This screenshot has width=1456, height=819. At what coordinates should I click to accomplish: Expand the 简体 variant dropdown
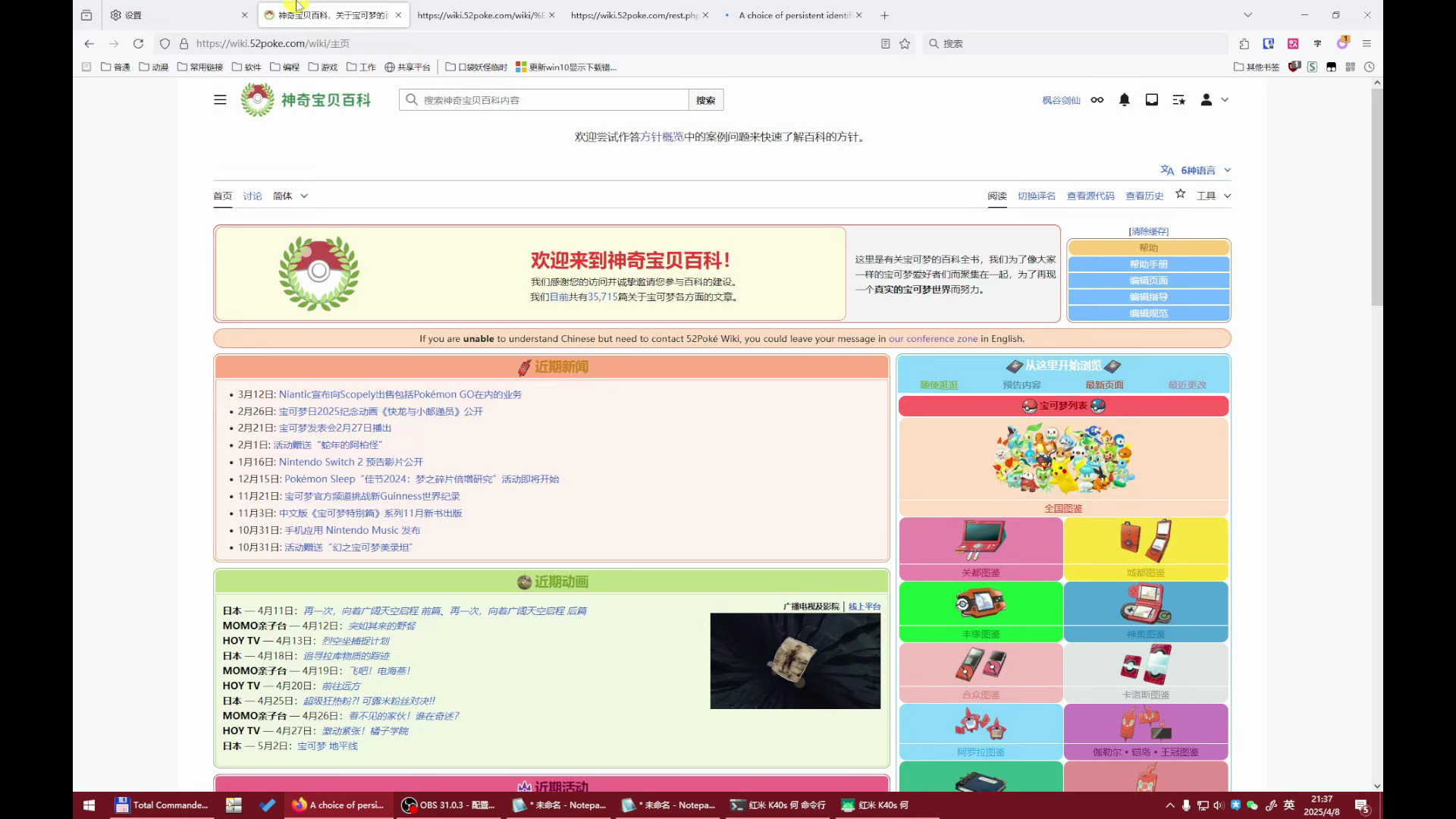pyautogui.click(x=290, y=196)
